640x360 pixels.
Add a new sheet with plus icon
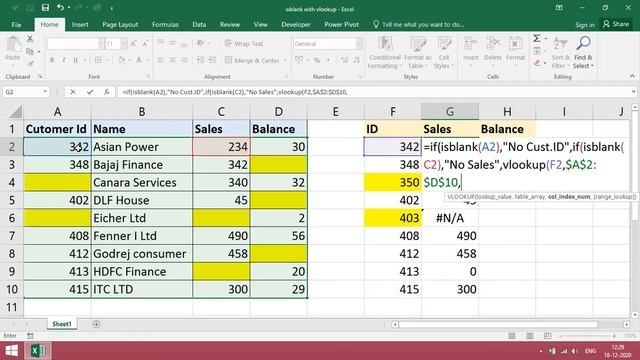96,324
